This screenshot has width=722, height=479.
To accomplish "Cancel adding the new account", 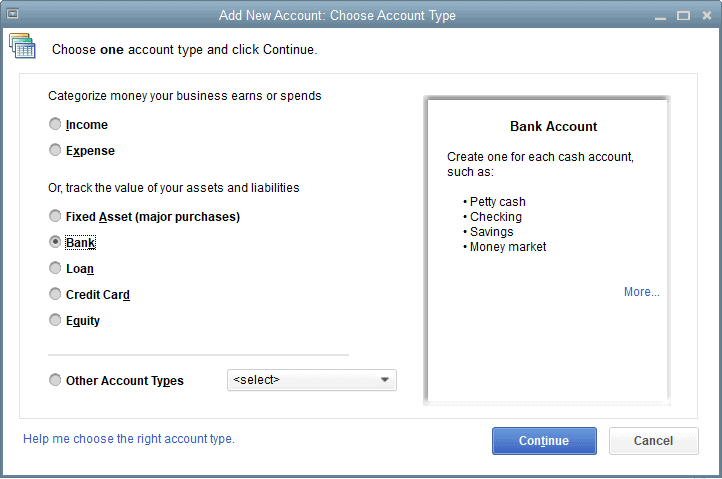I will coord(653,441).
